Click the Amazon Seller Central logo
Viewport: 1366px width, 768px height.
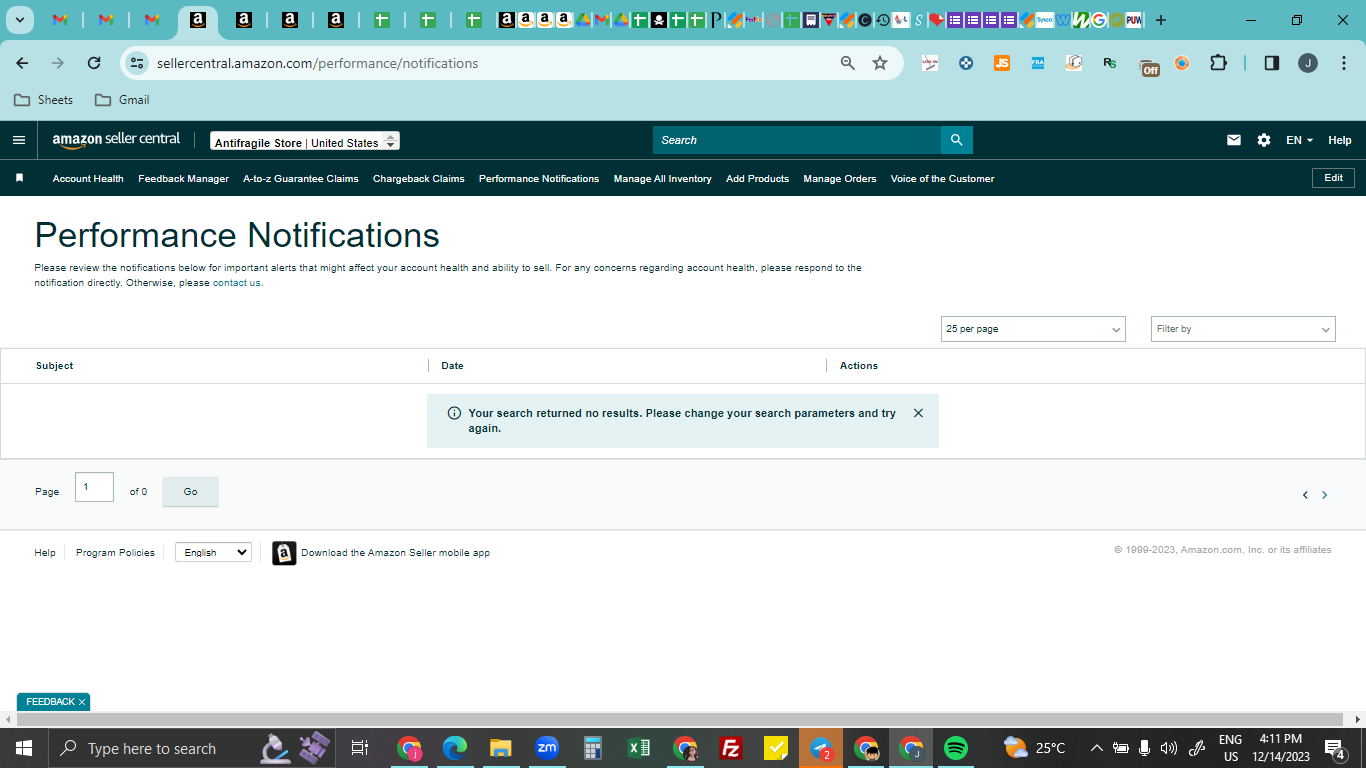(116, 140)
